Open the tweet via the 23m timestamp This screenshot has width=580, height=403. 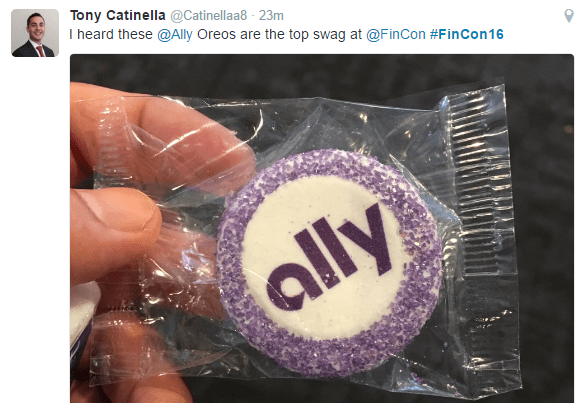tap(271, 16)
